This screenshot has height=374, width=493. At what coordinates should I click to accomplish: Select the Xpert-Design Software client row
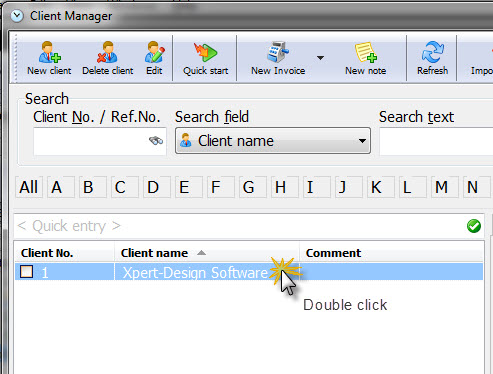coord(249,272)
